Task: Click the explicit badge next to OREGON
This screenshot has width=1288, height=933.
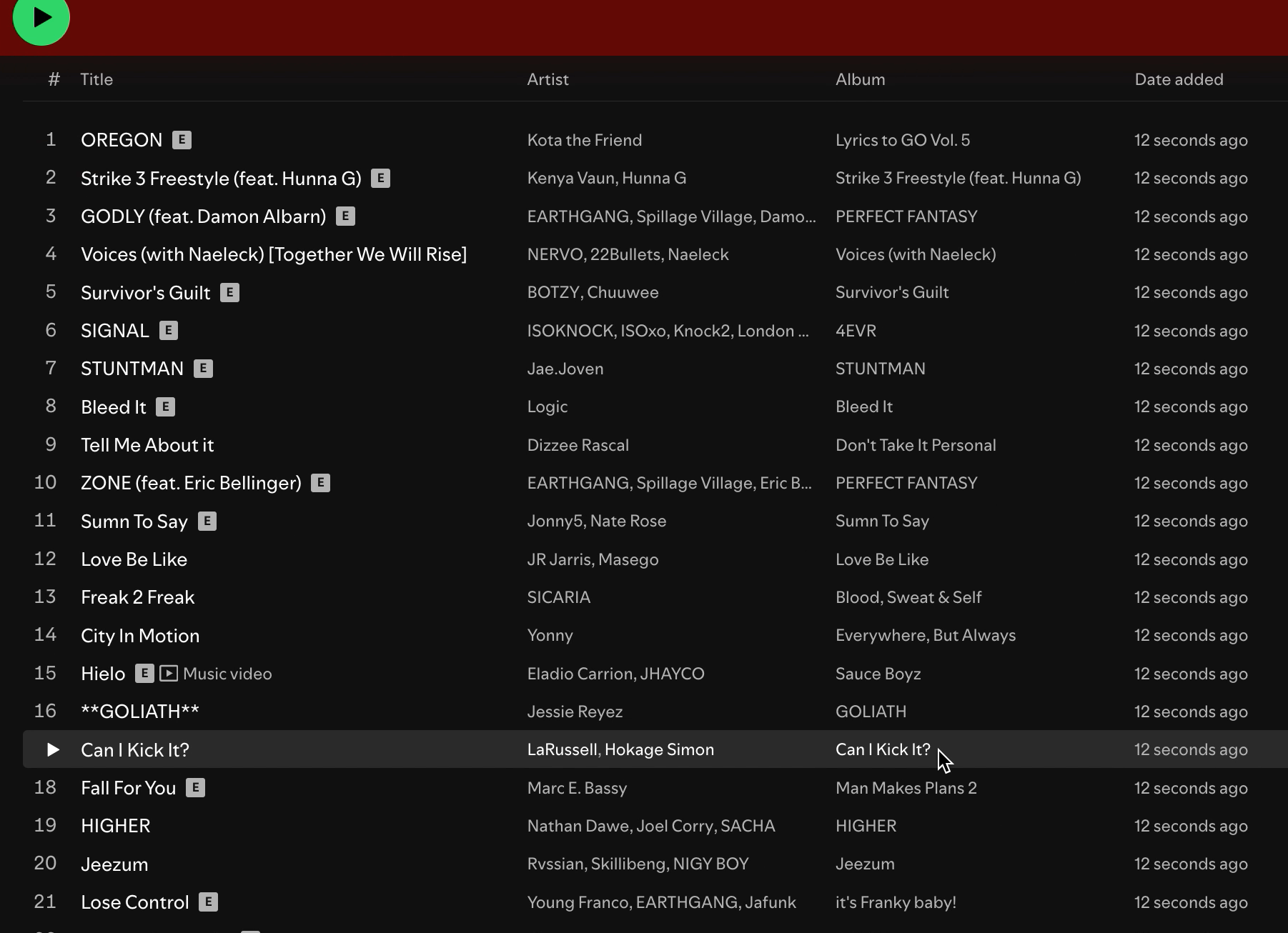Action: coord(182,140)
